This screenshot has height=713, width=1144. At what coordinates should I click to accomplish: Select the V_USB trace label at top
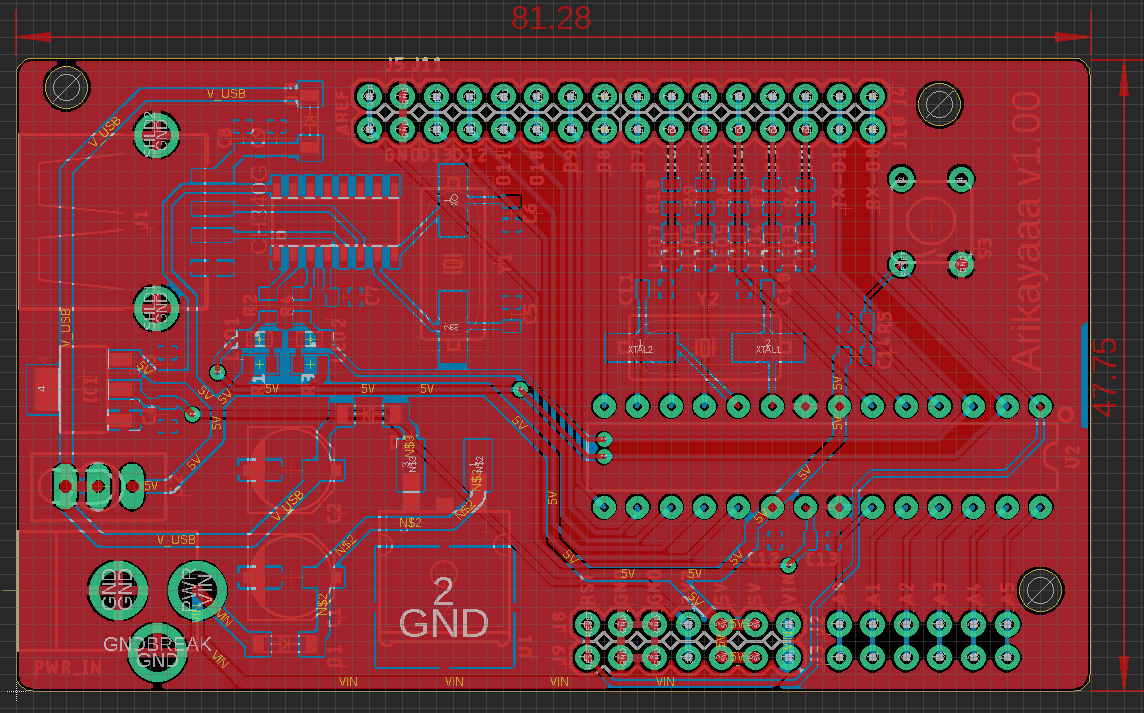click(x=226, y=93)
